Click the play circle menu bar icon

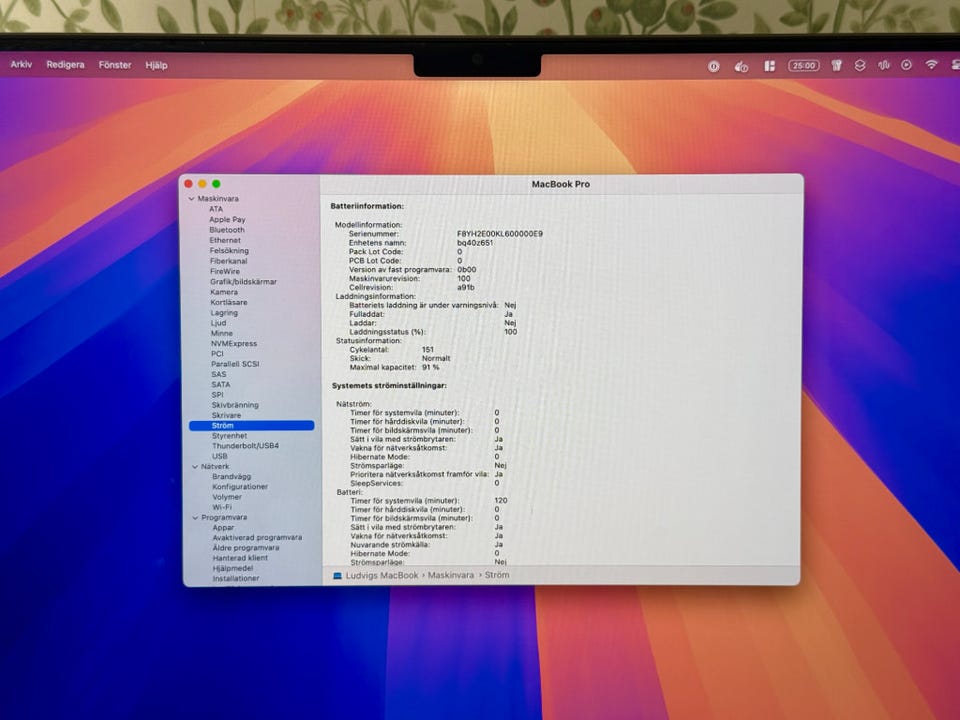[907, 66]
